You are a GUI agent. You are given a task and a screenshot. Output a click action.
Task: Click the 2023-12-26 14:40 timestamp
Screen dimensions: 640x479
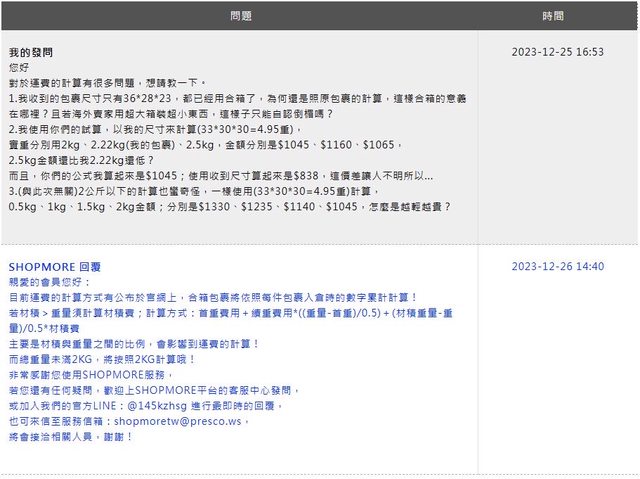click(558, 267)
